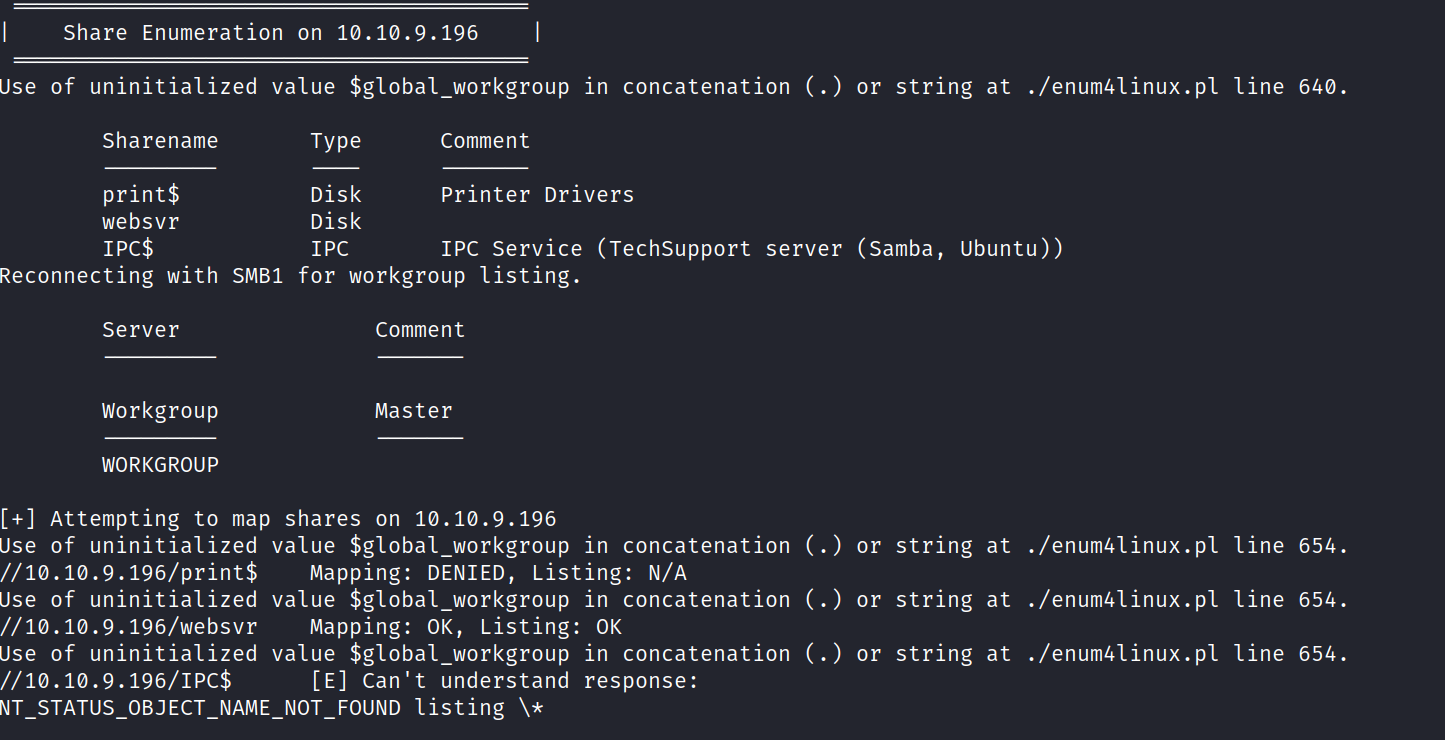Click the "Master" column header
The width and height of the screenshot is (1445, 740).
413,411
